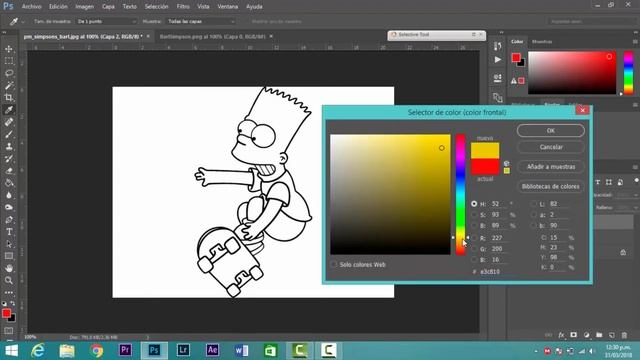Viewport: 640px width, 360px height.
Task: Open the Todas las capas sample dropdown
Action: coord(201,21)
